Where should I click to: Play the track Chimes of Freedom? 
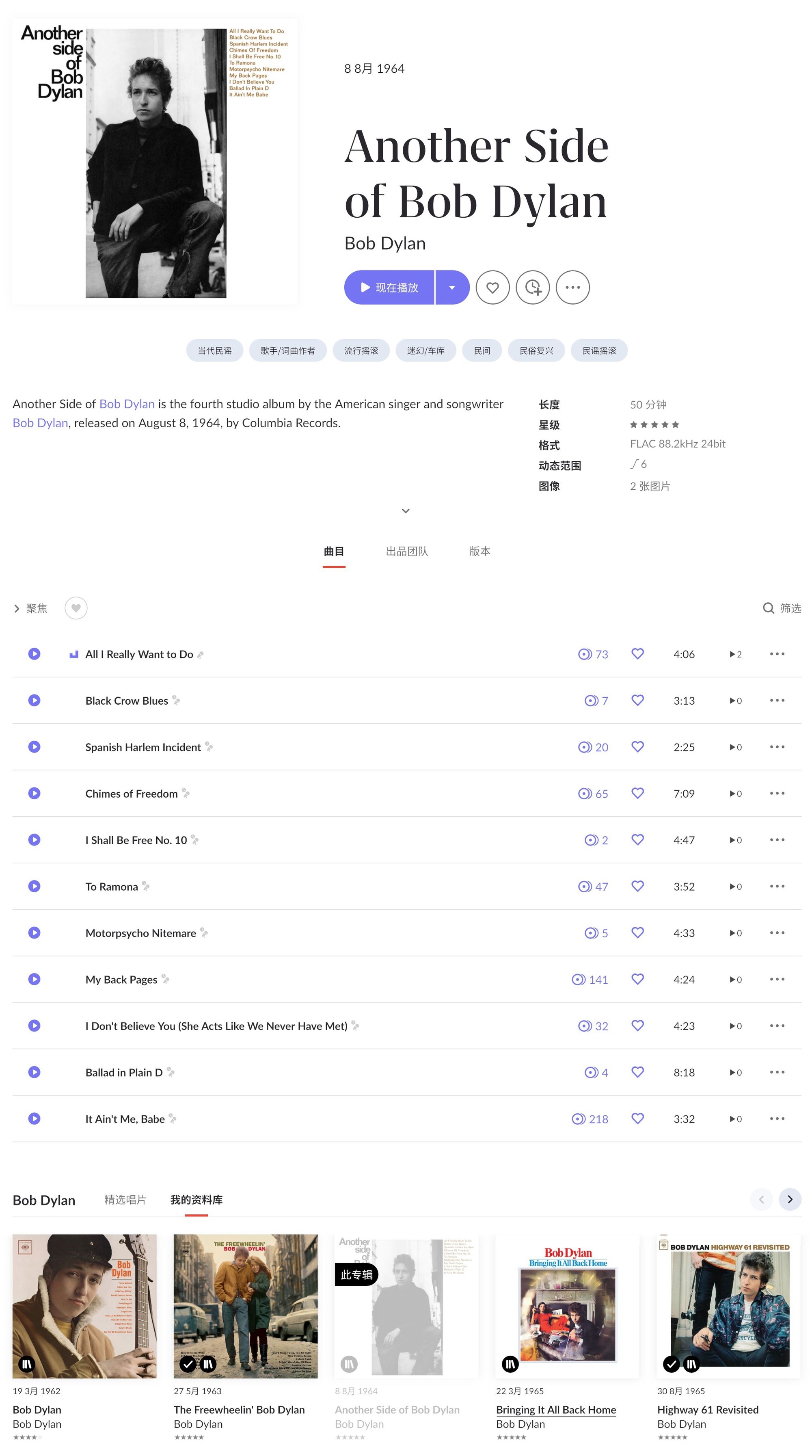35,793
